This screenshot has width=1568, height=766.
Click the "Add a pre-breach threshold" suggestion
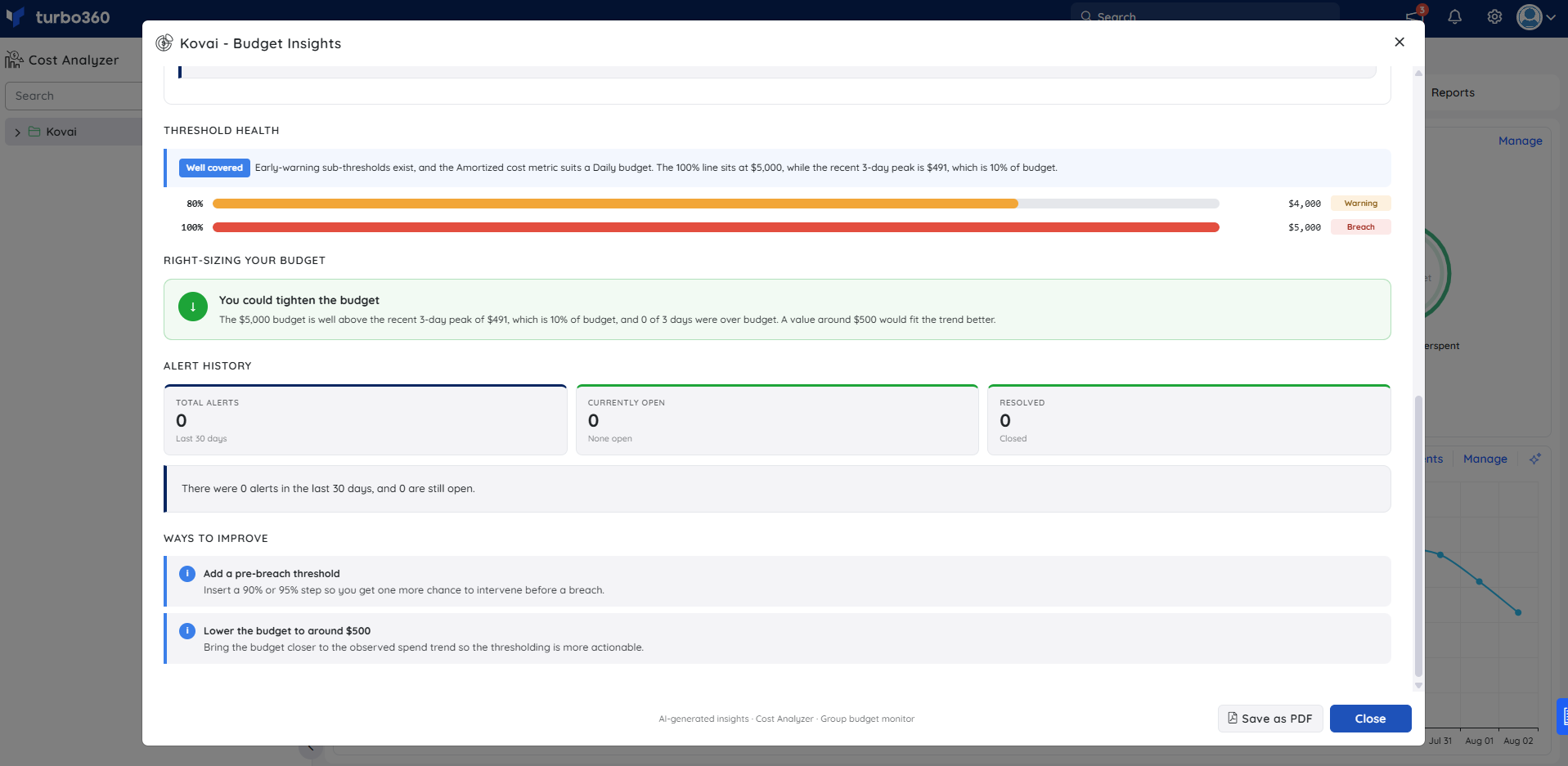[x=777, y=581]
